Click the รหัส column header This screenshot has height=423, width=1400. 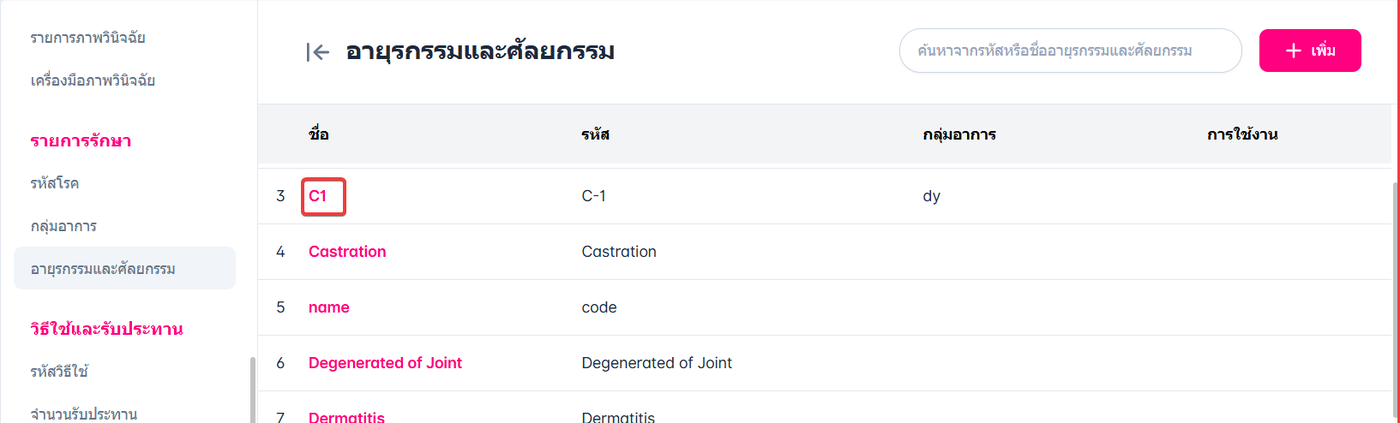(x=596, y=134)
